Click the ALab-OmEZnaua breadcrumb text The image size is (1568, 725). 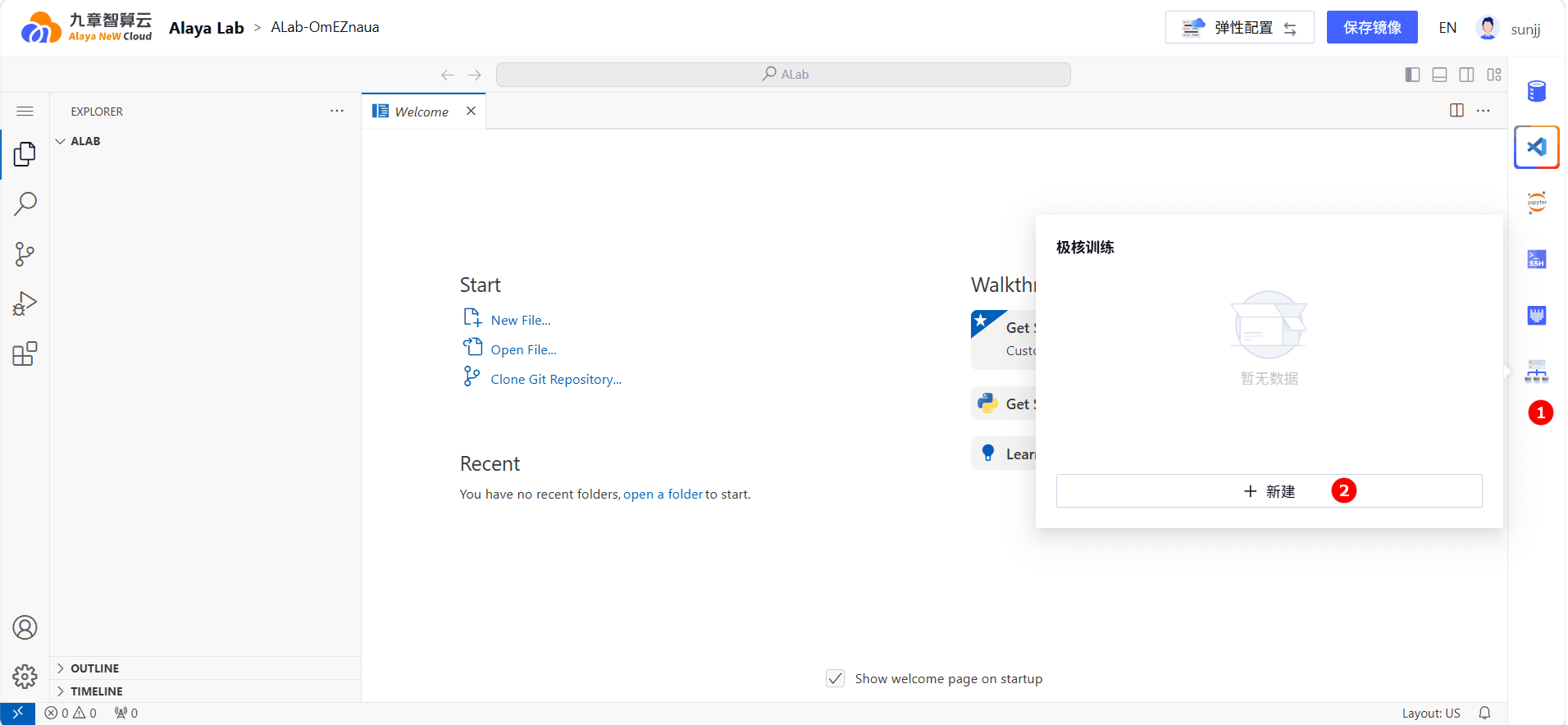tap(325, 27)
